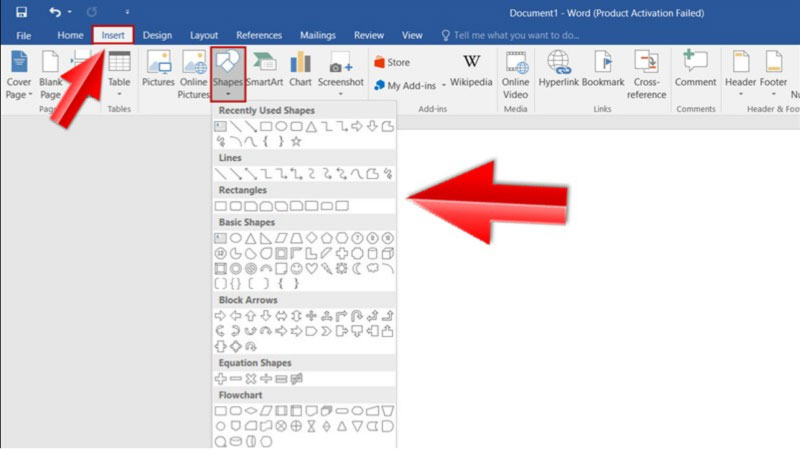
Task: Open the References tab
Action: tap(258, 35)
